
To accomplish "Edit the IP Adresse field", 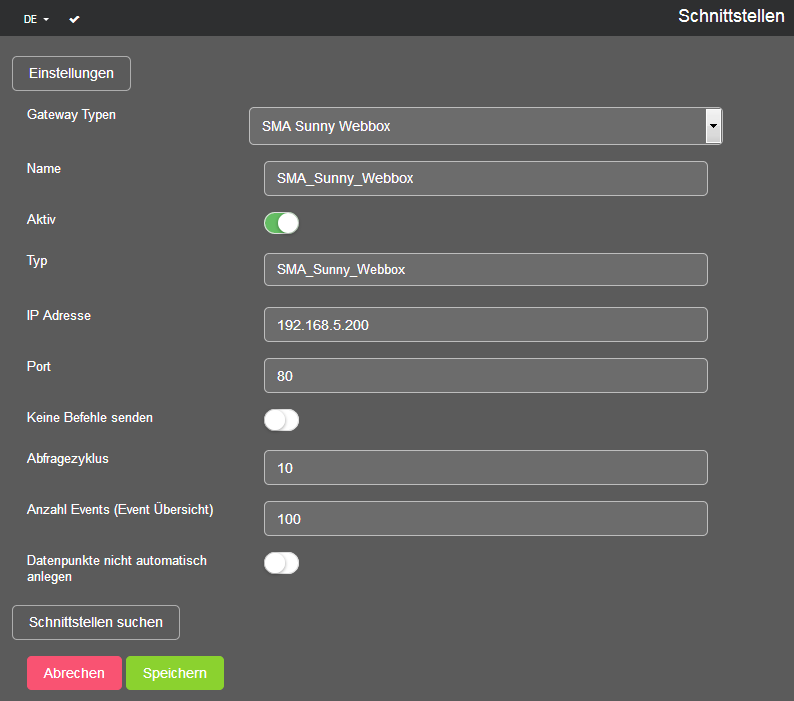I will pos(486,325).
